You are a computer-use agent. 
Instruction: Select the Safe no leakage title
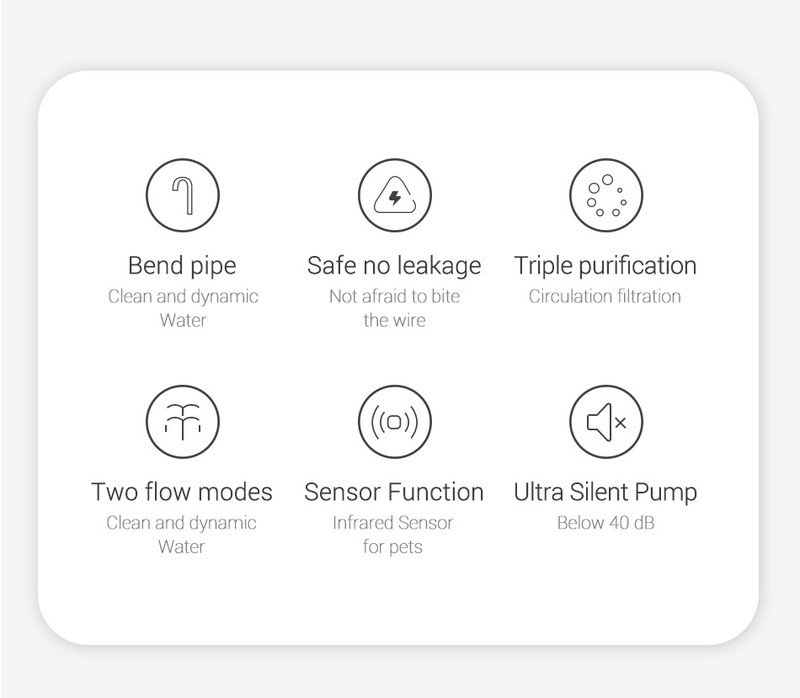[394, 266]
